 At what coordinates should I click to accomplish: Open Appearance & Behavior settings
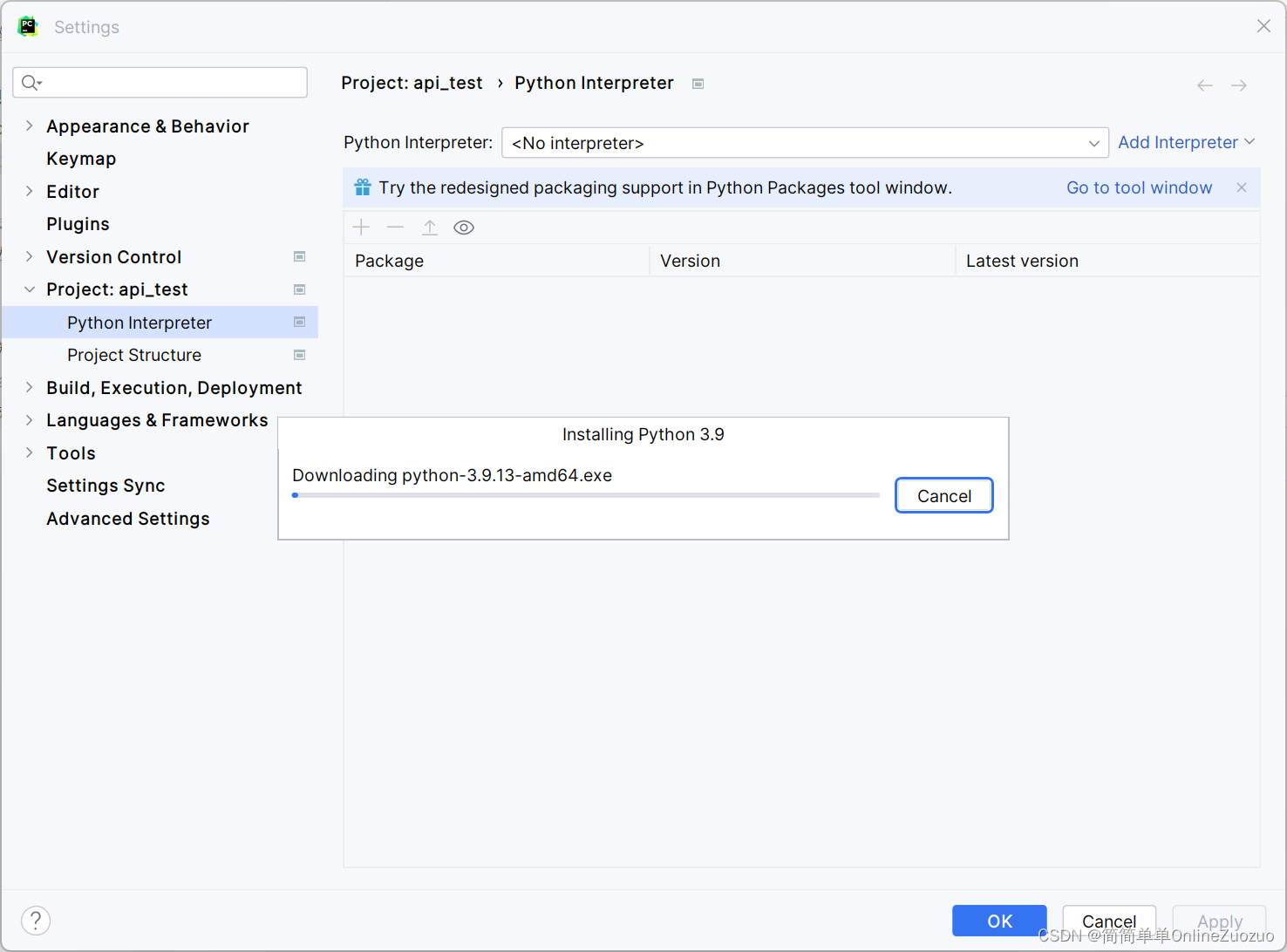pyautogui.click(x=147, y=126)
